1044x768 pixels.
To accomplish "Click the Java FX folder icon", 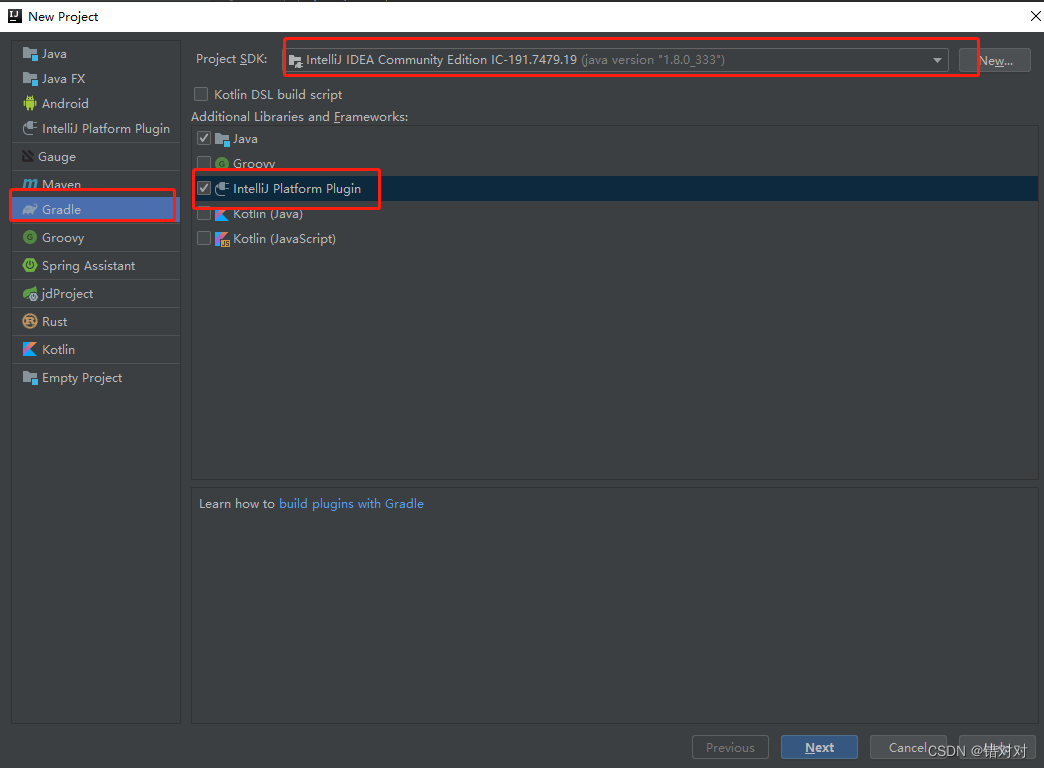I will click(30, 79).
